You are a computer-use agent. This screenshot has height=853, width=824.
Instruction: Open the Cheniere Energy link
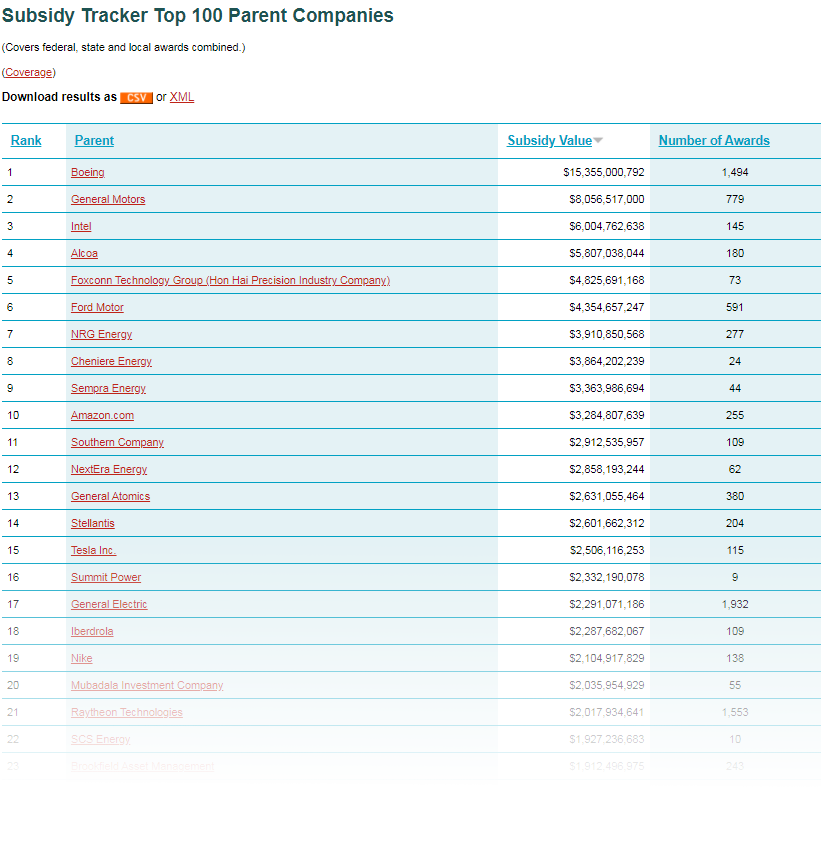pyautogui.click(x=111, y=361)
